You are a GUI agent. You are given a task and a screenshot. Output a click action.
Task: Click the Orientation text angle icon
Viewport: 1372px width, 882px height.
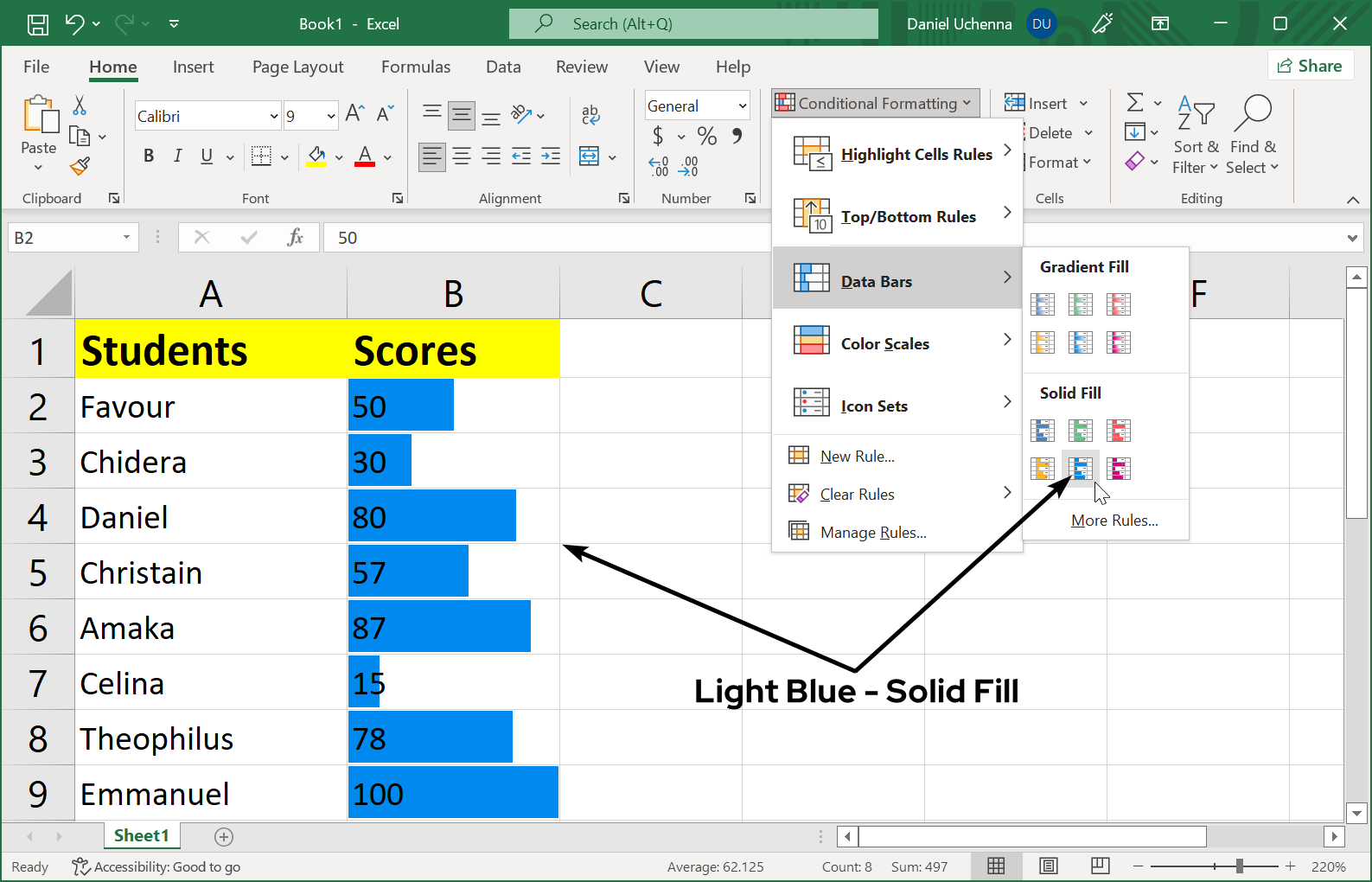[520, 114]
